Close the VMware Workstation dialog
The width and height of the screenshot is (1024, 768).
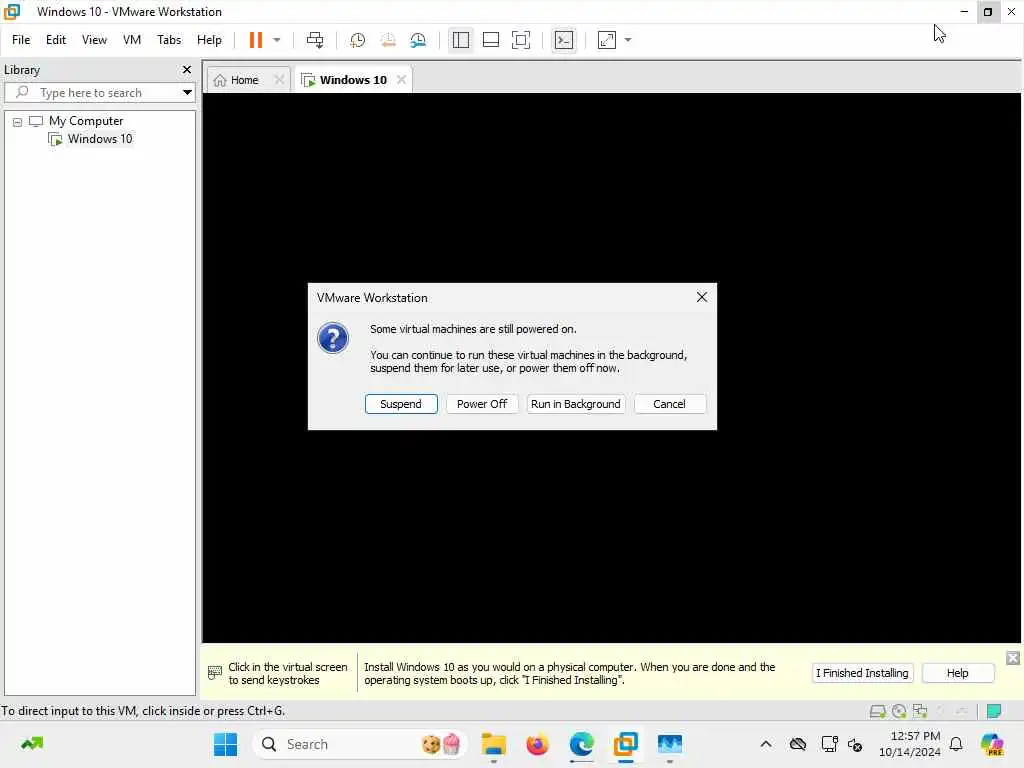tap(702, 297)
